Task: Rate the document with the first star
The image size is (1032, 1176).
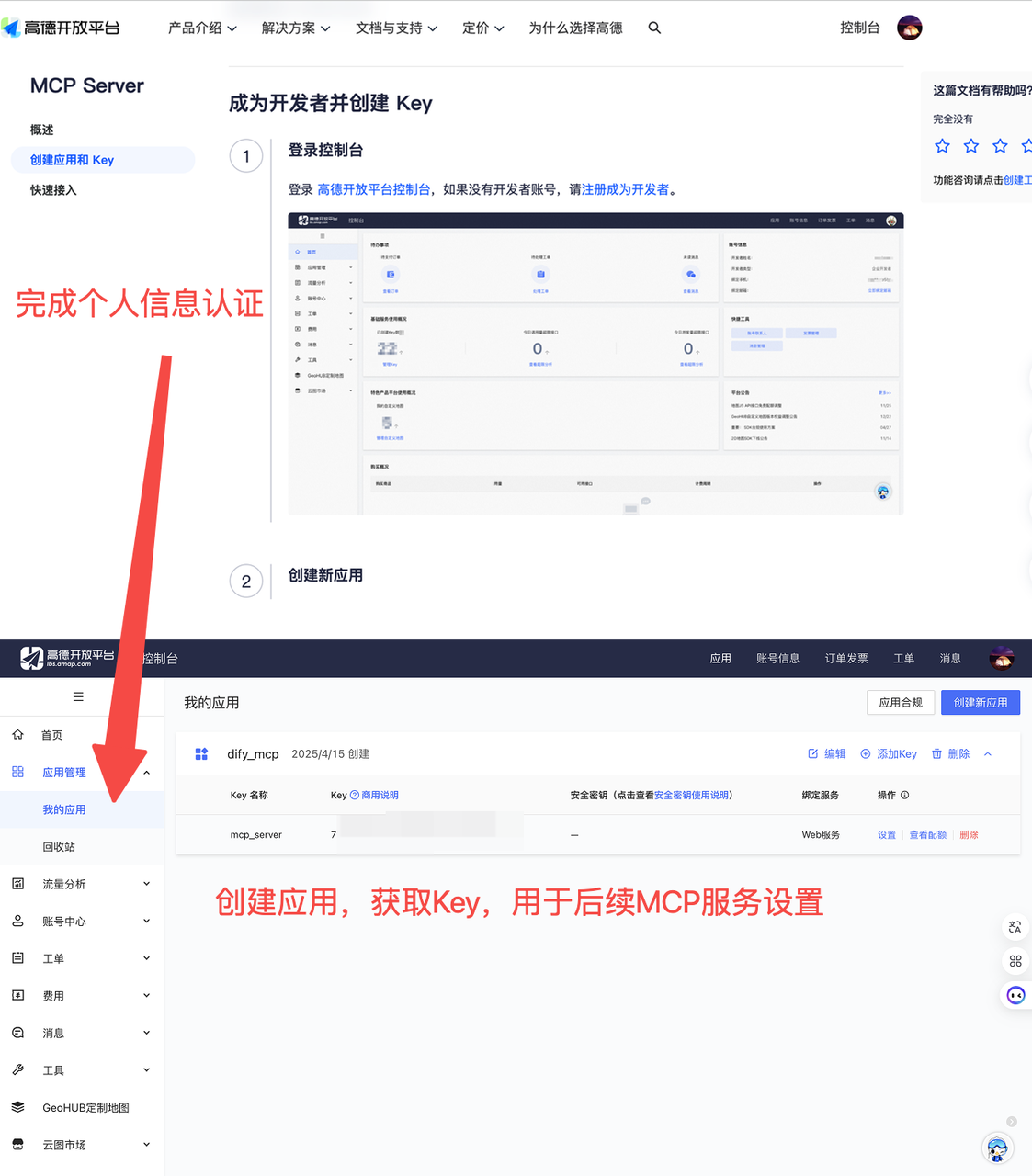Action: [942, 145]
